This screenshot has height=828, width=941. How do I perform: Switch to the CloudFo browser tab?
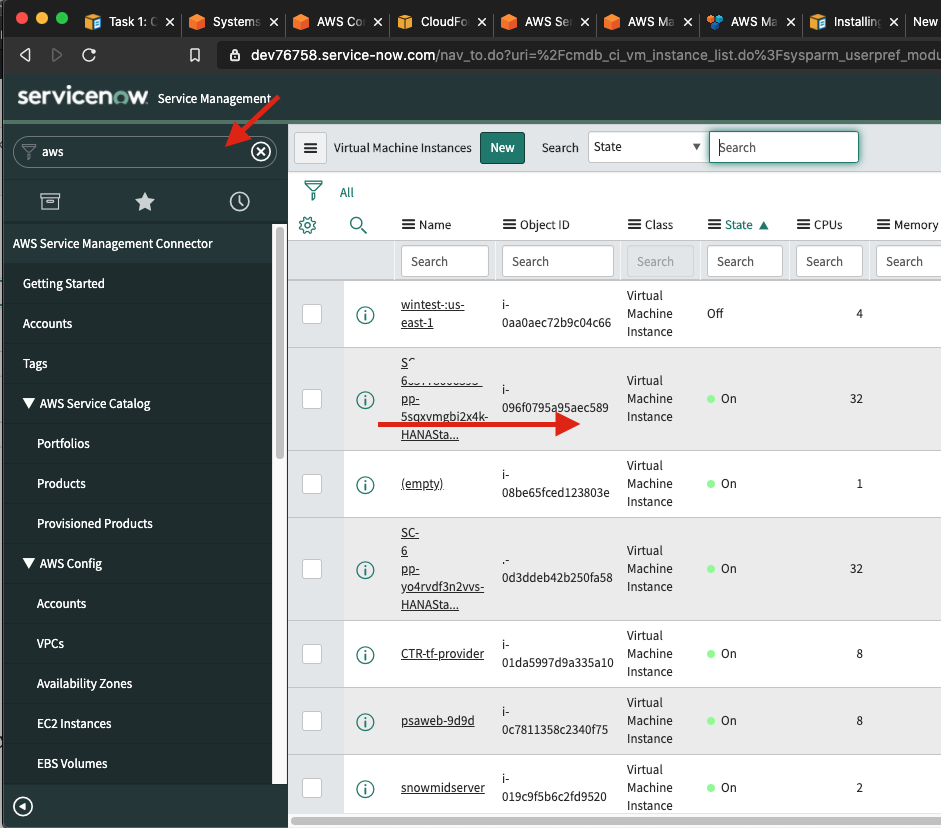click(x=438, y=19)
